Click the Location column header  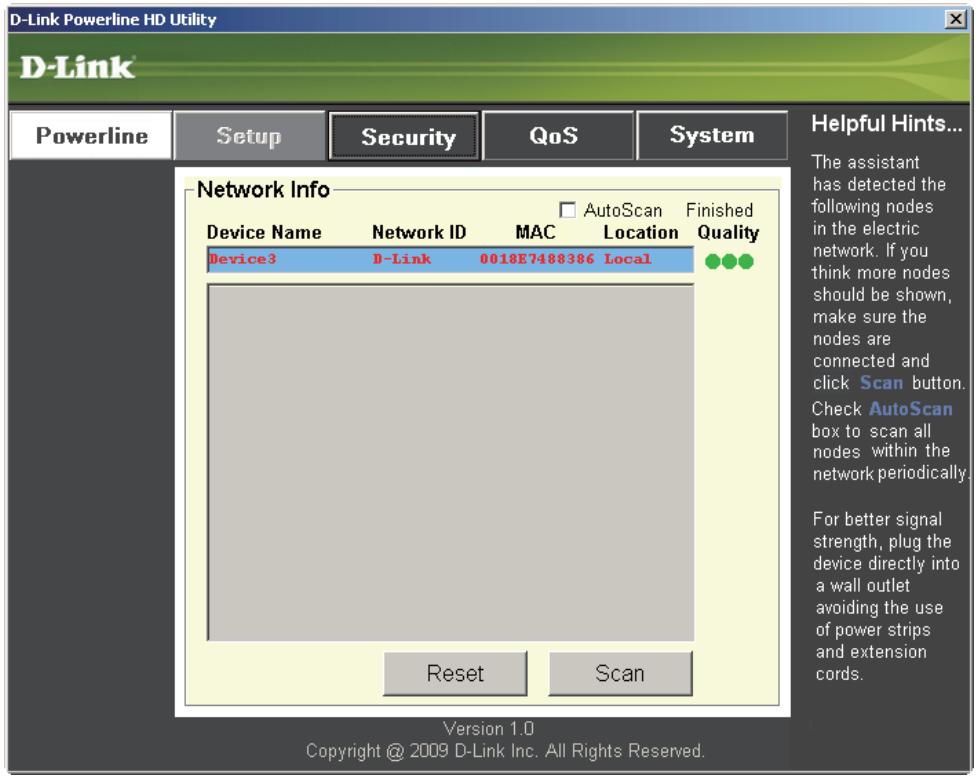click(640, 232)
